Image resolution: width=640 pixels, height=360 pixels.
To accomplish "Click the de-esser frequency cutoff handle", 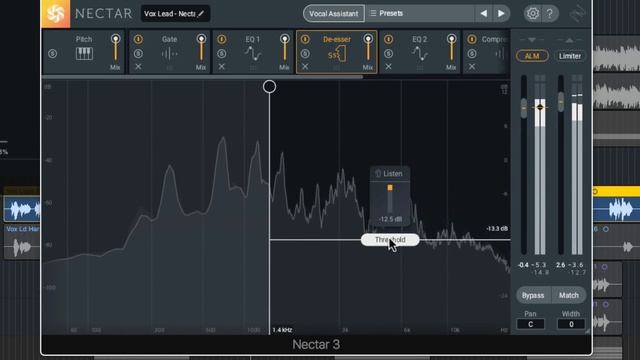I will tap(269, 87).
